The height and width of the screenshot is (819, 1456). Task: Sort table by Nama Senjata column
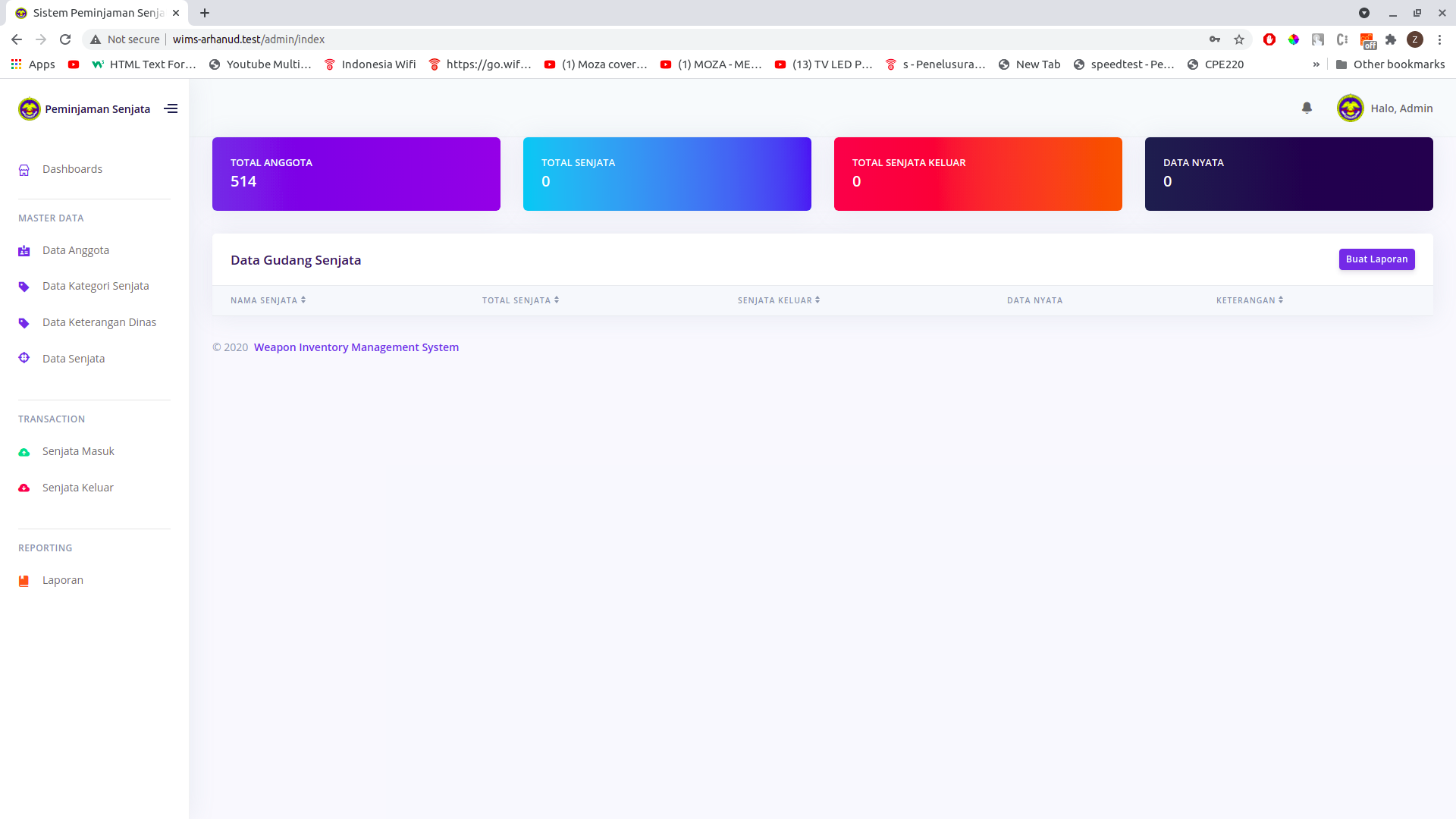(x=268, y=300)
